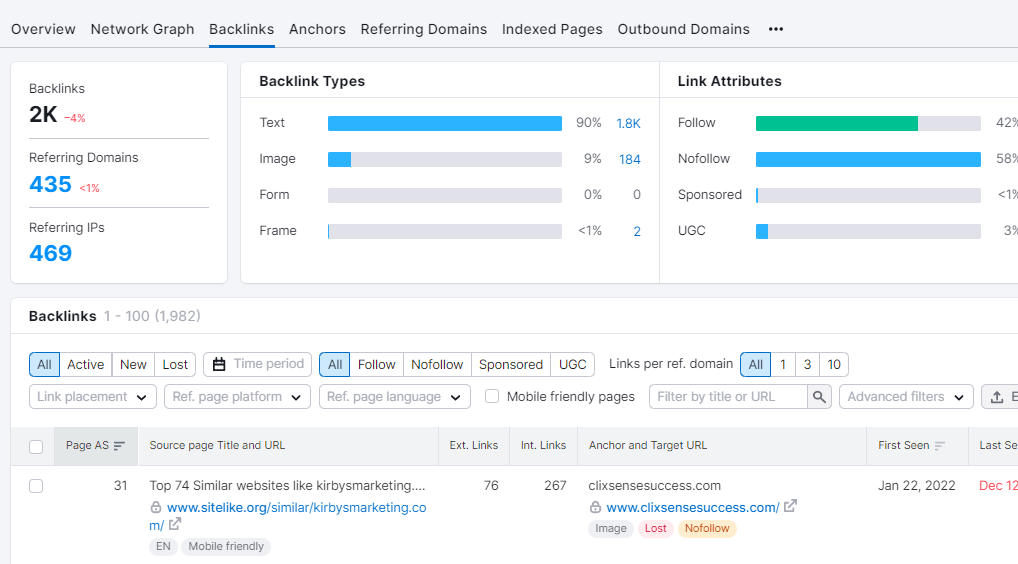1018x564 pixels.
Task: Click the 435 Referring Domains number
Action: (51, 184)
